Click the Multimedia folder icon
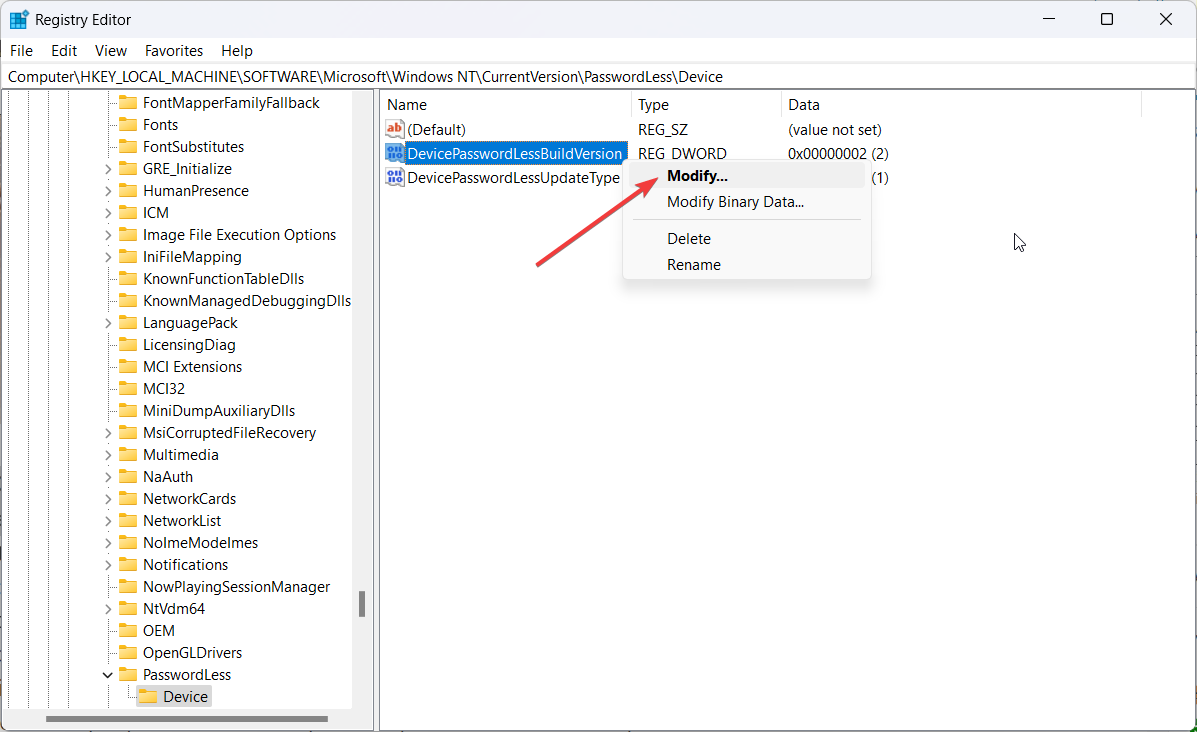Image resolution: width=1197 pixels, height=732 pixels. [x=128, y=455]
